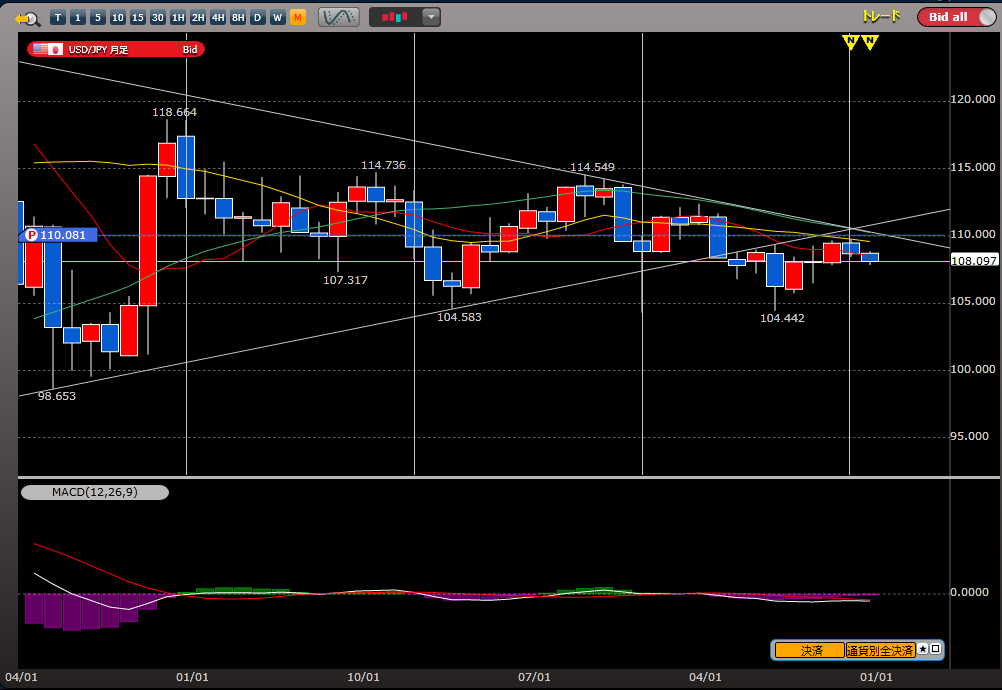Click the square icon beside the star
This screenshot has width=1002, height=690.
(936, 649)
